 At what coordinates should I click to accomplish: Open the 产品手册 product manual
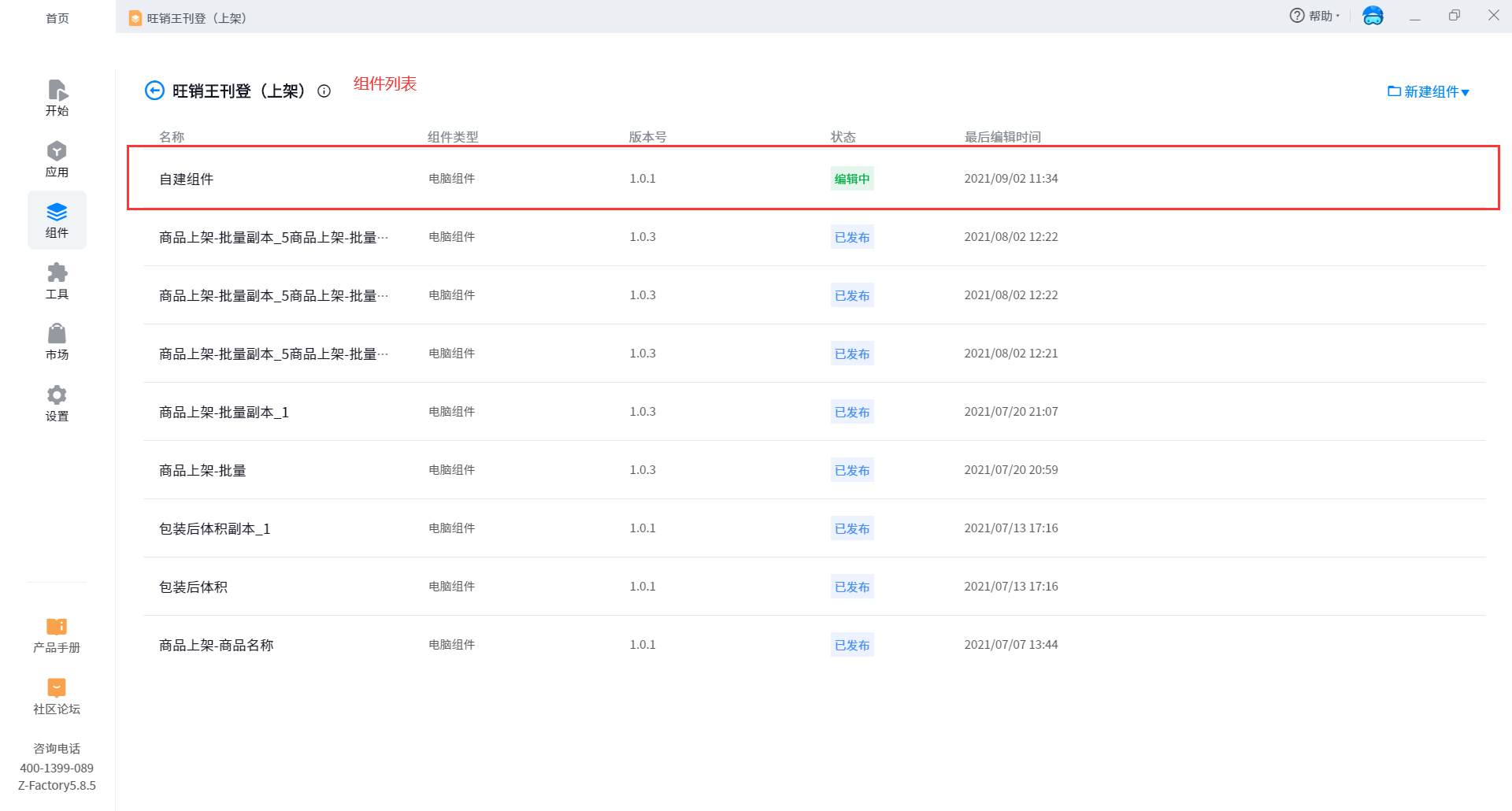point(57,635)
